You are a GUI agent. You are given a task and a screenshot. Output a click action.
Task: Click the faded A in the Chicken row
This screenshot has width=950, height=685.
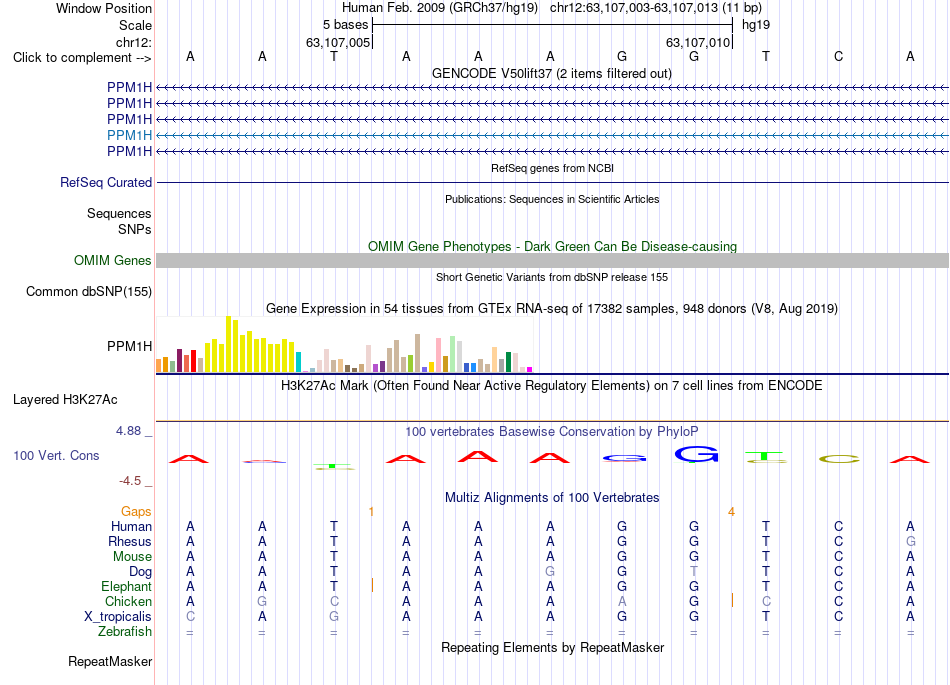[622, 601]
